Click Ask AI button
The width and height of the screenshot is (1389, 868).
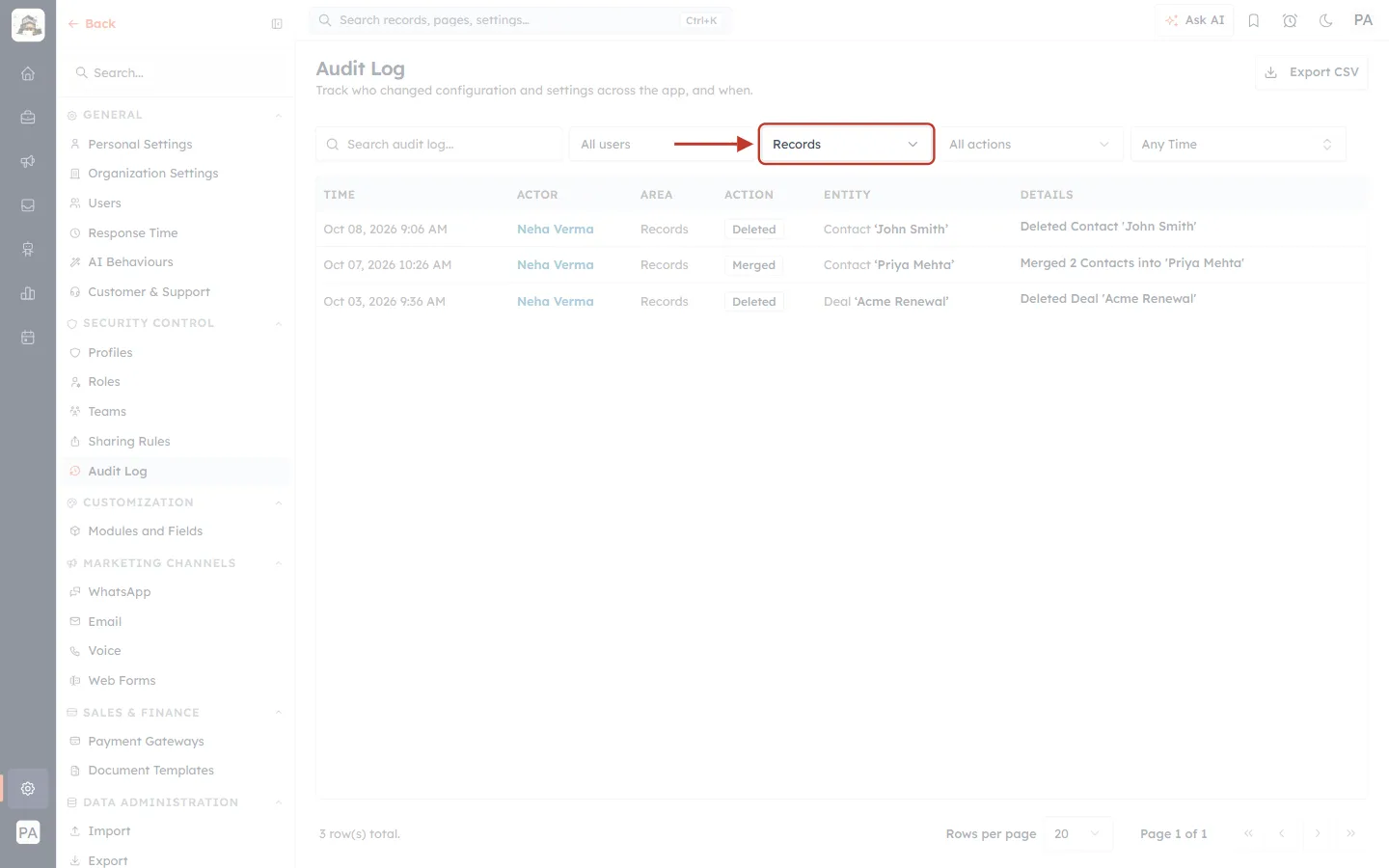1195,20
